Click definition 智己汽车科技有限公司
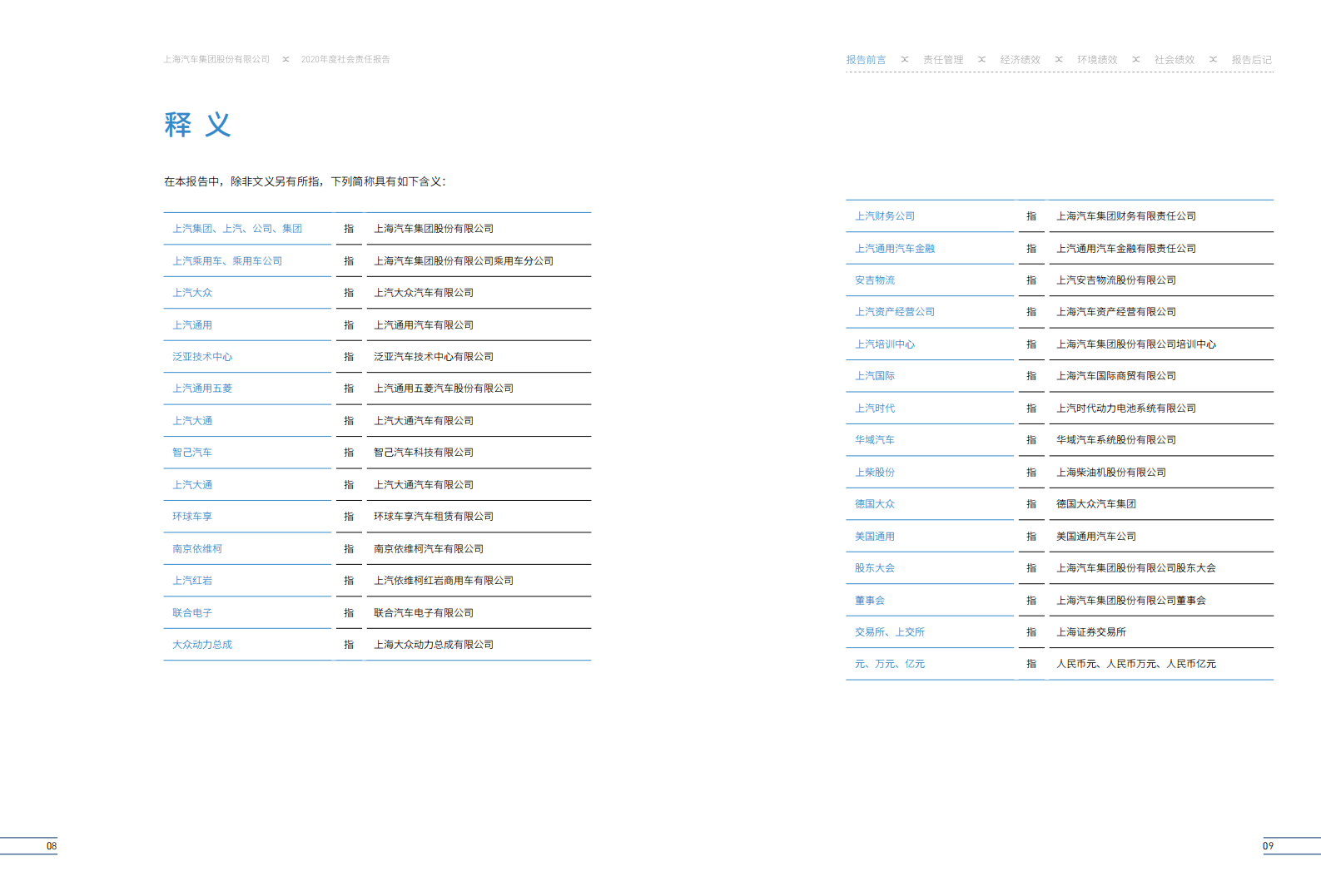The image size is (1321, 896). tap(424, 453)
